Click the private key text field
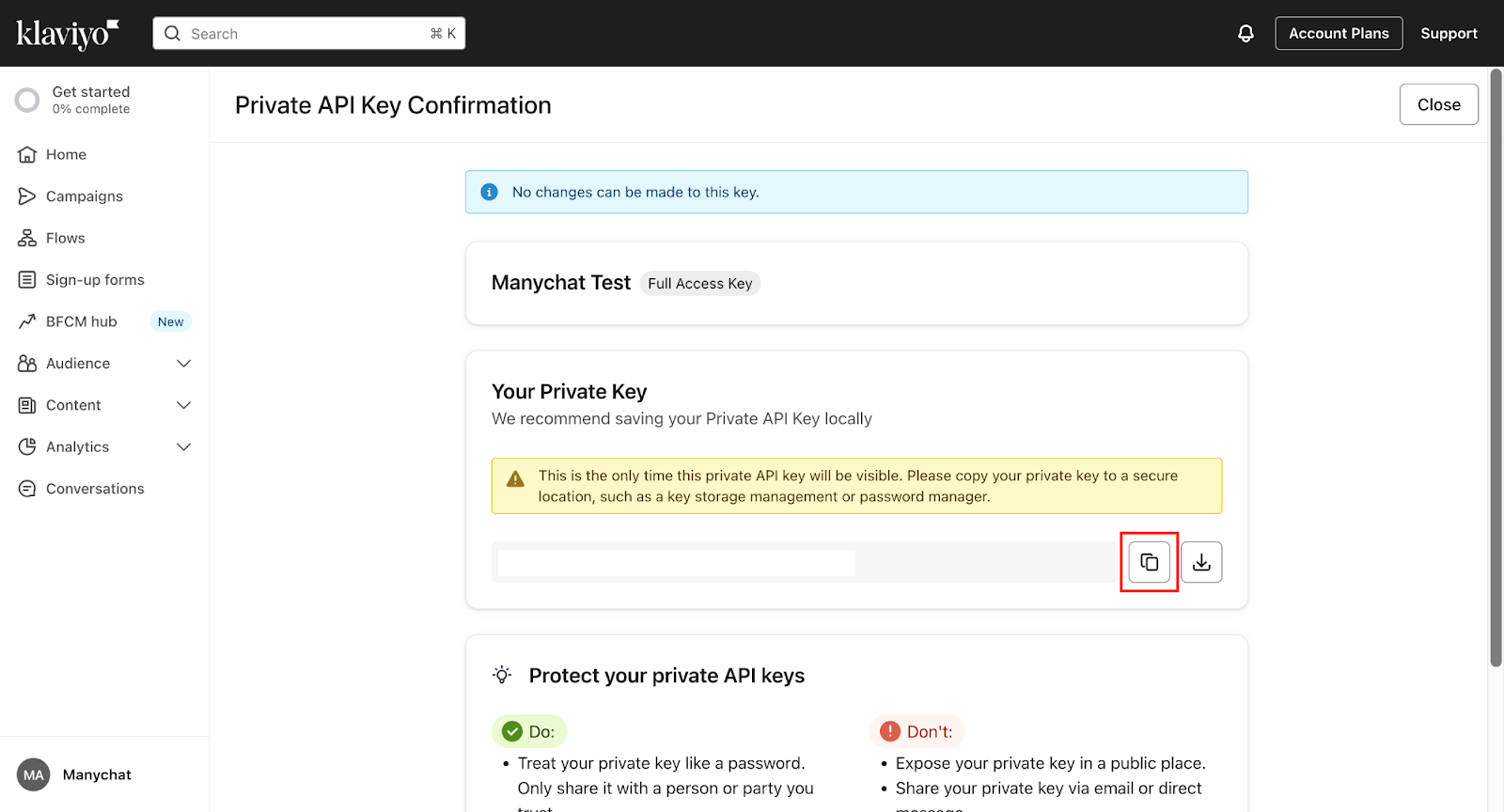The image size is (1504, 812). [x=804, y=562]
